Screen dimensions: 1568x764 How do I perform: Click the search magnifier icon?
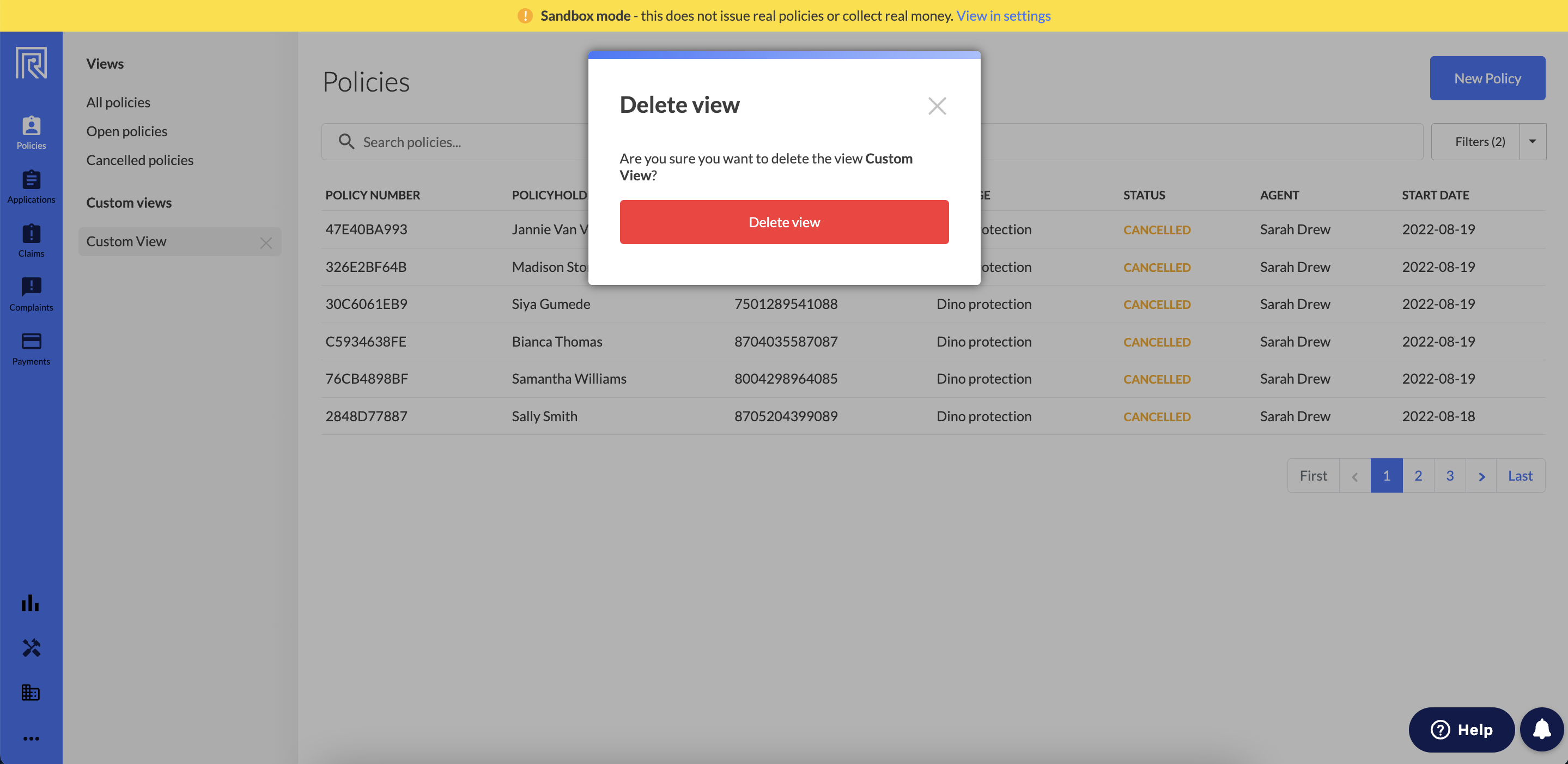pyautogui.click(x=347, y=141)
